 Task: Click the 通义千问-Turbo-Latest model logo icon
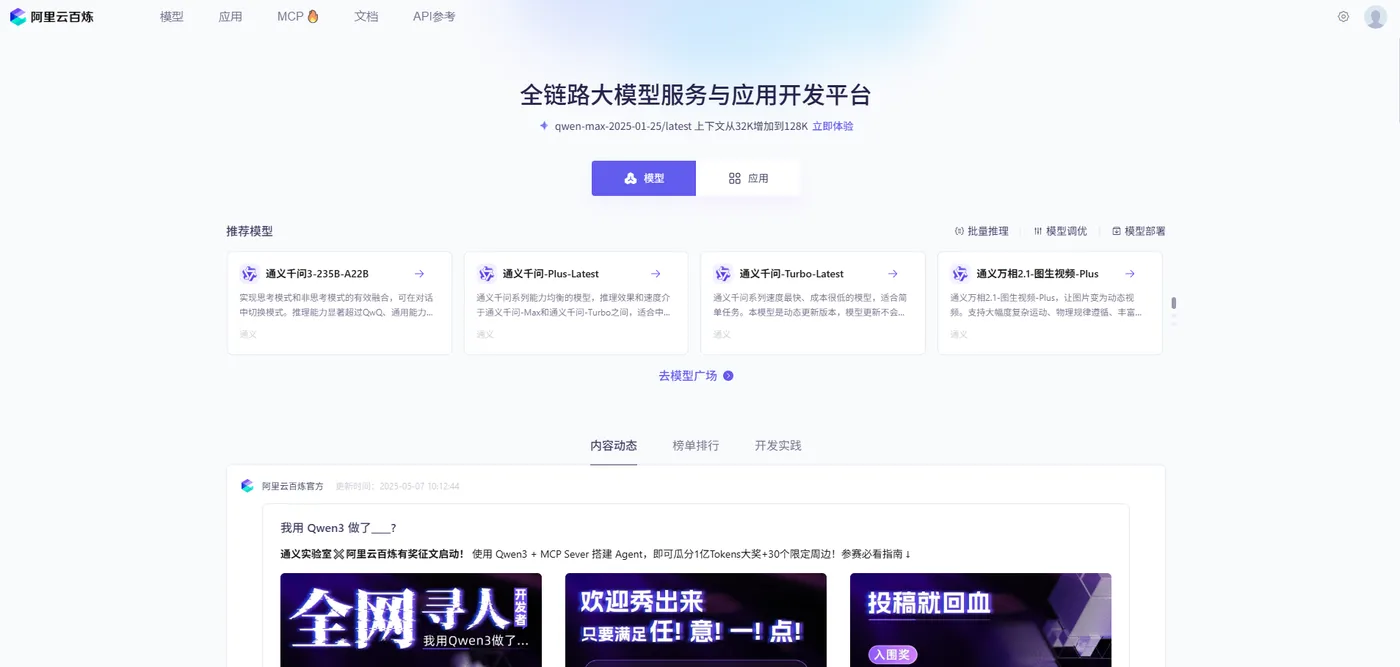(723, 274)
